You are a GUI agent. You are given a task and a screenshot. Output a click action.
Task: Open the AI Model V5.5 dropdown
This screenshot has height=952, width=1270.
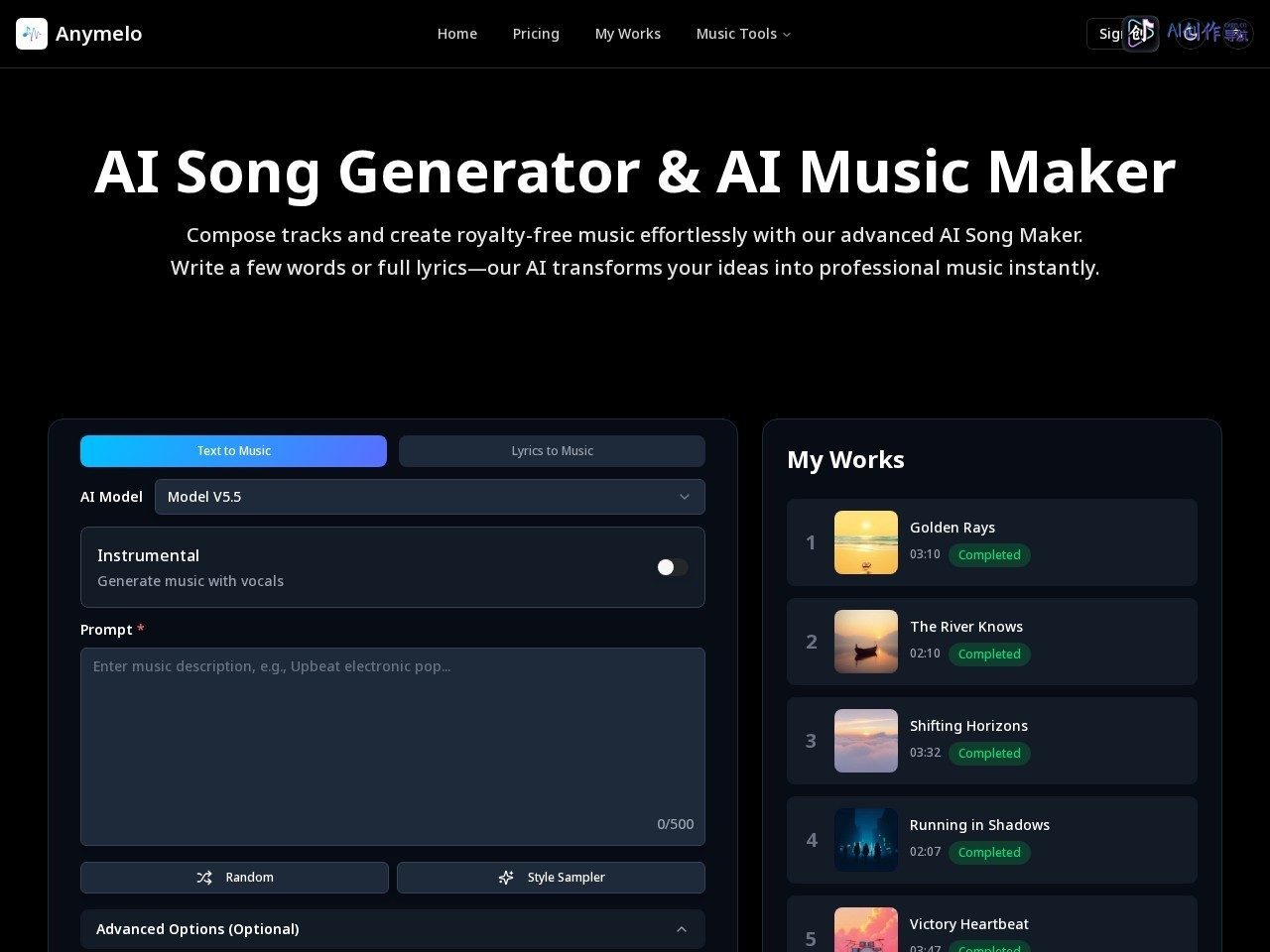[430, 497]
